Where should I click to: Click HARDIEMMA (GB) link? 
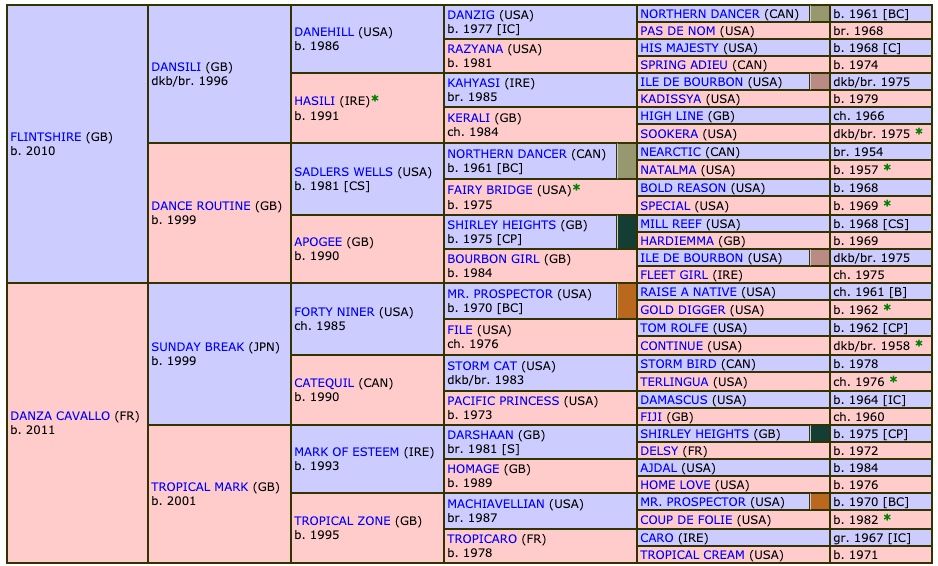[x=677, y=241]
